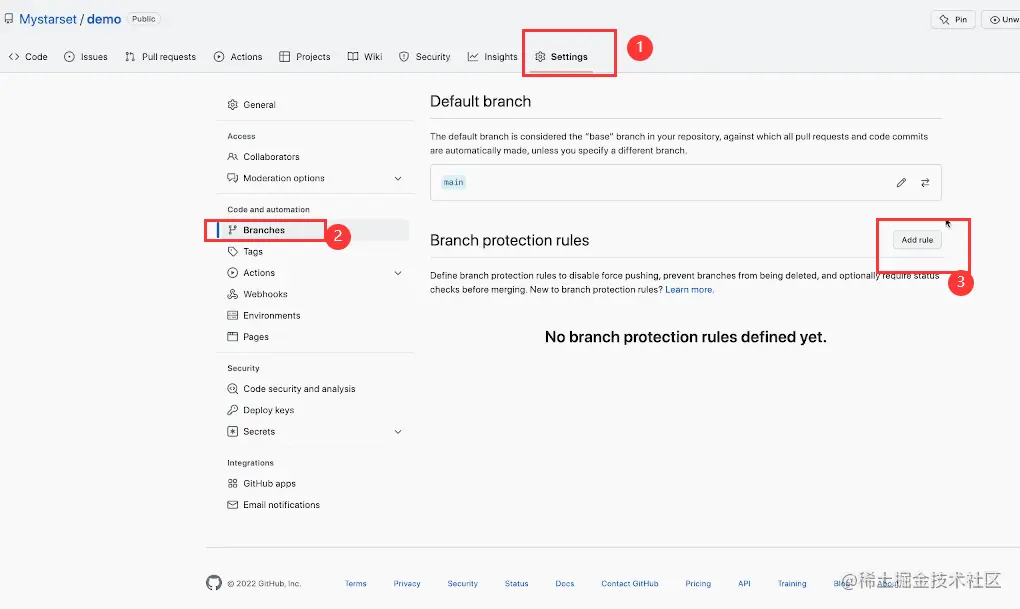The image size is (1020, 609).
Task: Open Contact GitHub footer link
Action: 630,584
